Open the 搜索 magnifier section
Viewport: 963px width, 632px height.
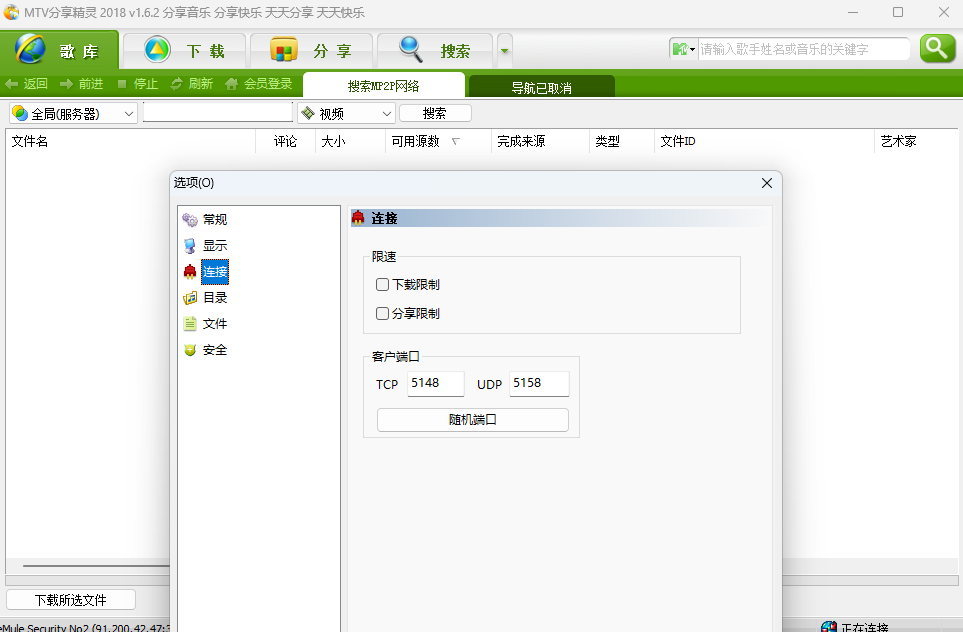pos(435,50)
